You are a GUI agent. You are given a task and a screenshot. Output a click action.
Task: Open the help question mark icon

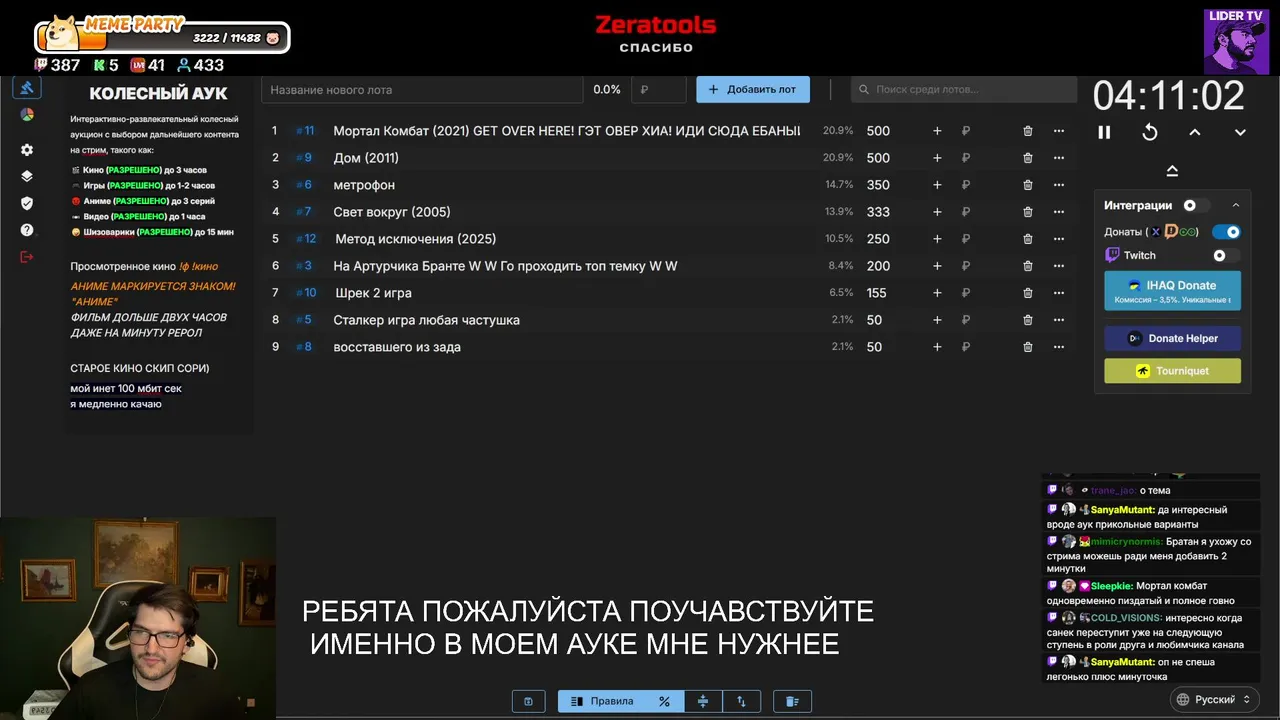27,230
